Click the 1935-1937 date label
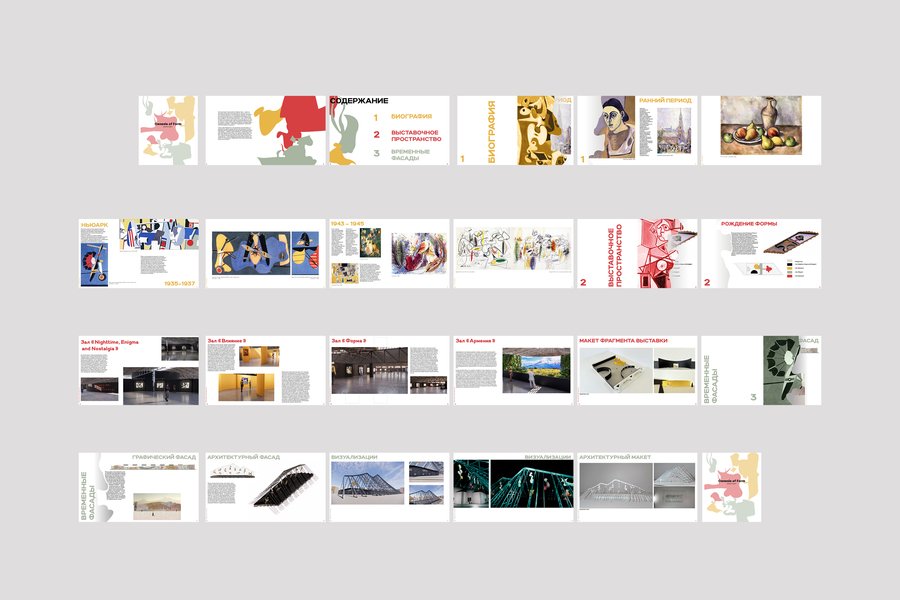This screenshot has width=900, height=600. pyautogui.click(x=180, y=284)
